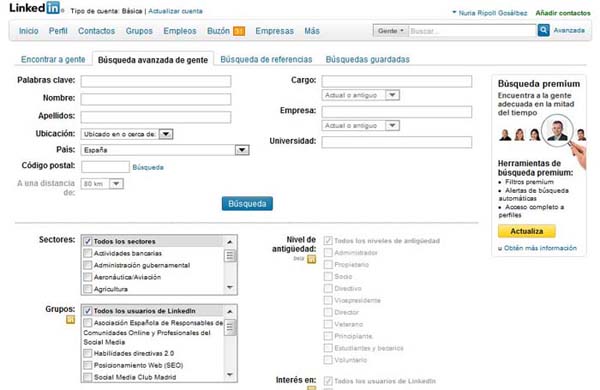This screenshot has width=600, height=390.
Task: Focus the Apellidos input field
Action: click(x=156, y=117)
